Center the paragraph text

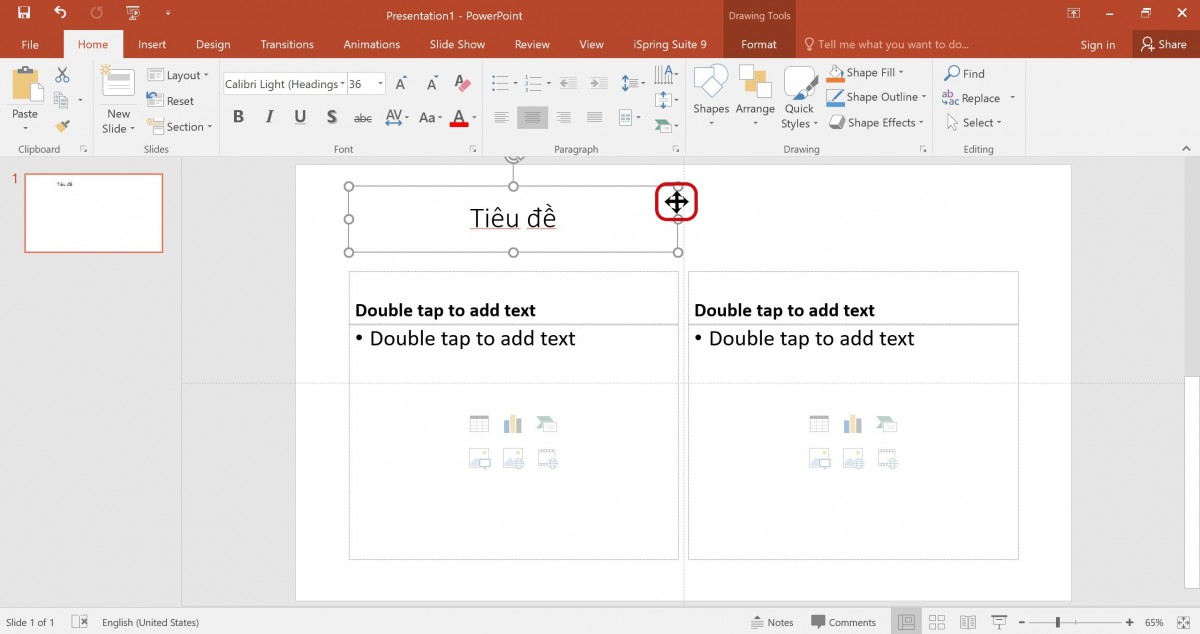pyautogui.click(x=533, y=117)
